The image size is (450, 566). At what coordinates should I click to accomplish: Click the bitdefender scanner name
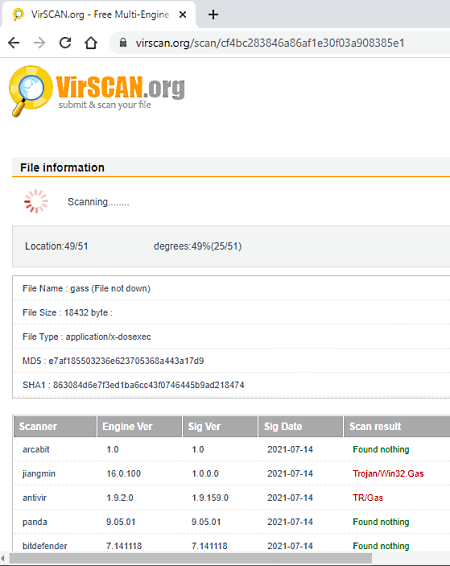point(45,546)
